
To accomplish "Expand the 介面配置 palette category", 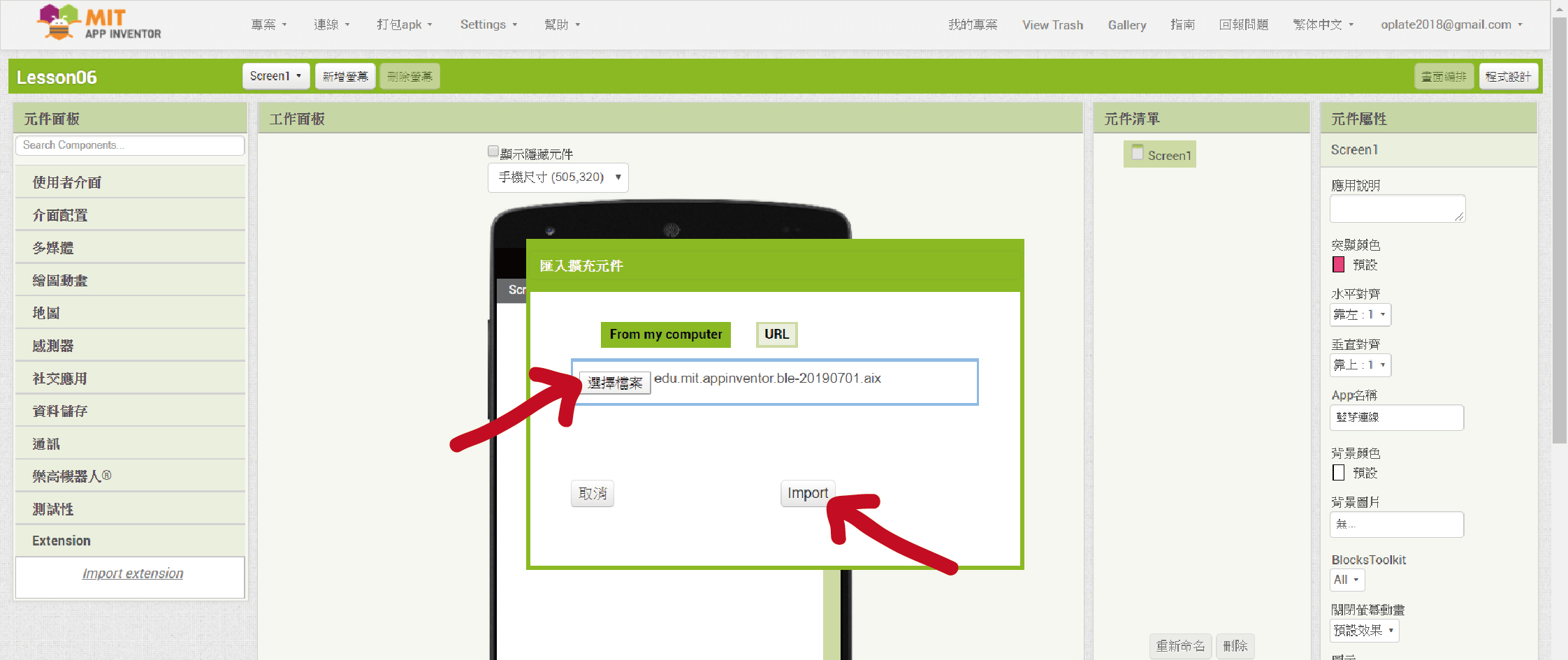I will tap(130, 215).
